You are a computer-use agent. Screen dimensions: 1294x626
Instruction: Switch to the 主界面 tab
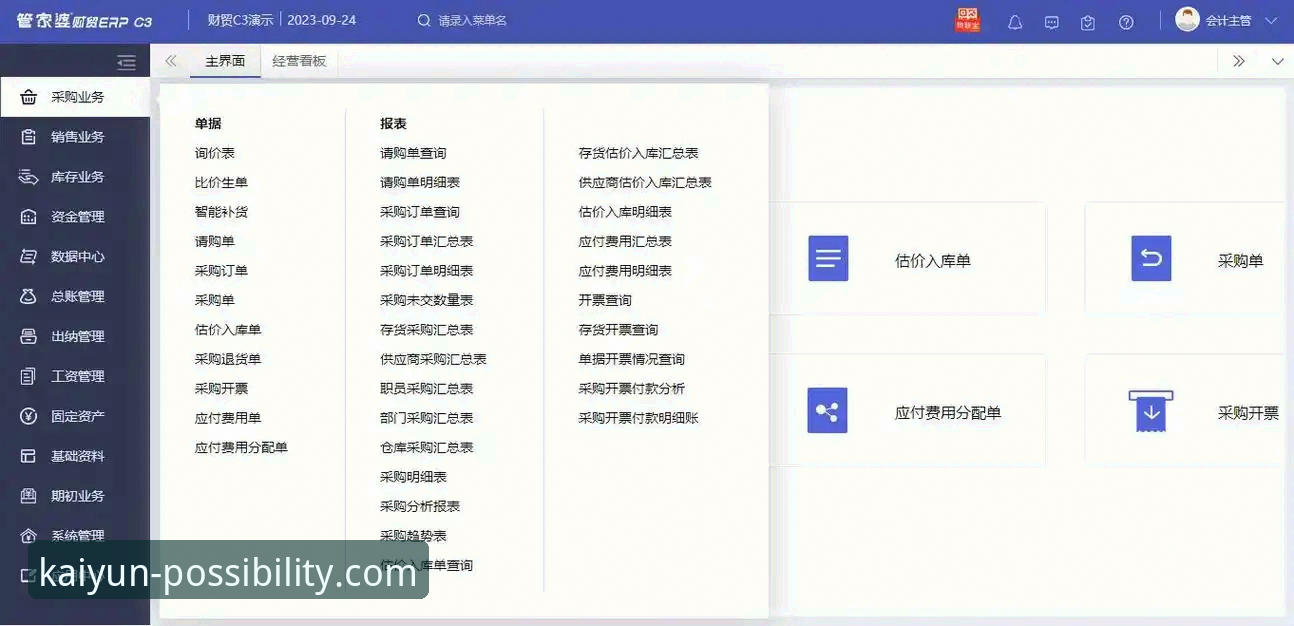pos(225,61)
